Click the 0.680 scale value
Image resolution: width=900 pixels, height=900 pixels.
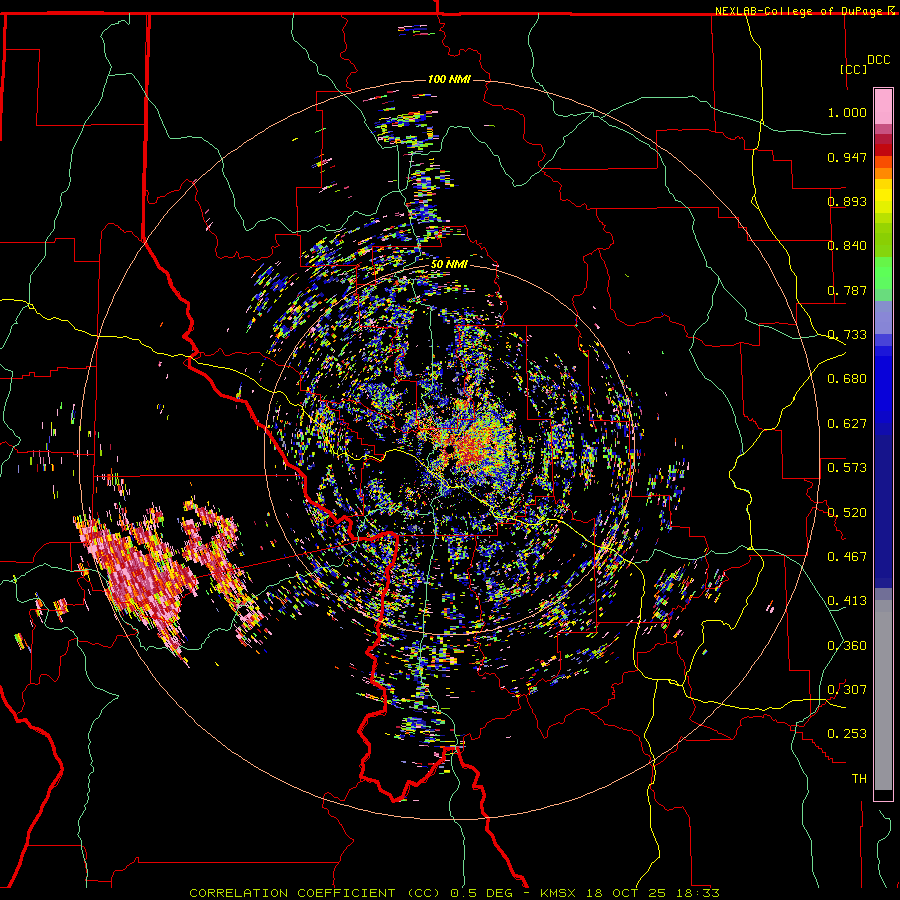[x=847, y=379]
